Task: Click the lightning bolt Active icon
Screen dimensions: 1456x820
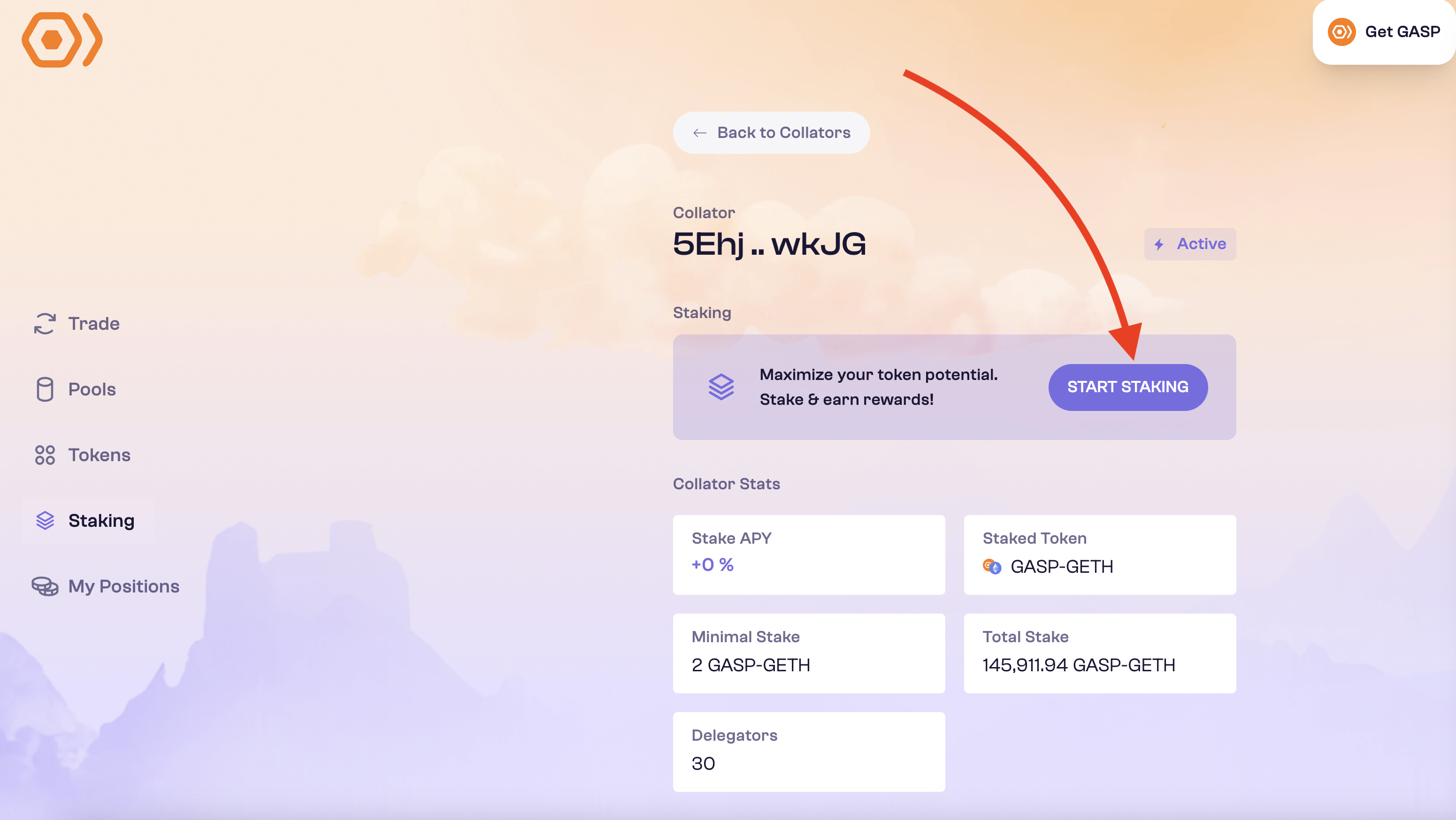Action: (x=1159, y=244)
